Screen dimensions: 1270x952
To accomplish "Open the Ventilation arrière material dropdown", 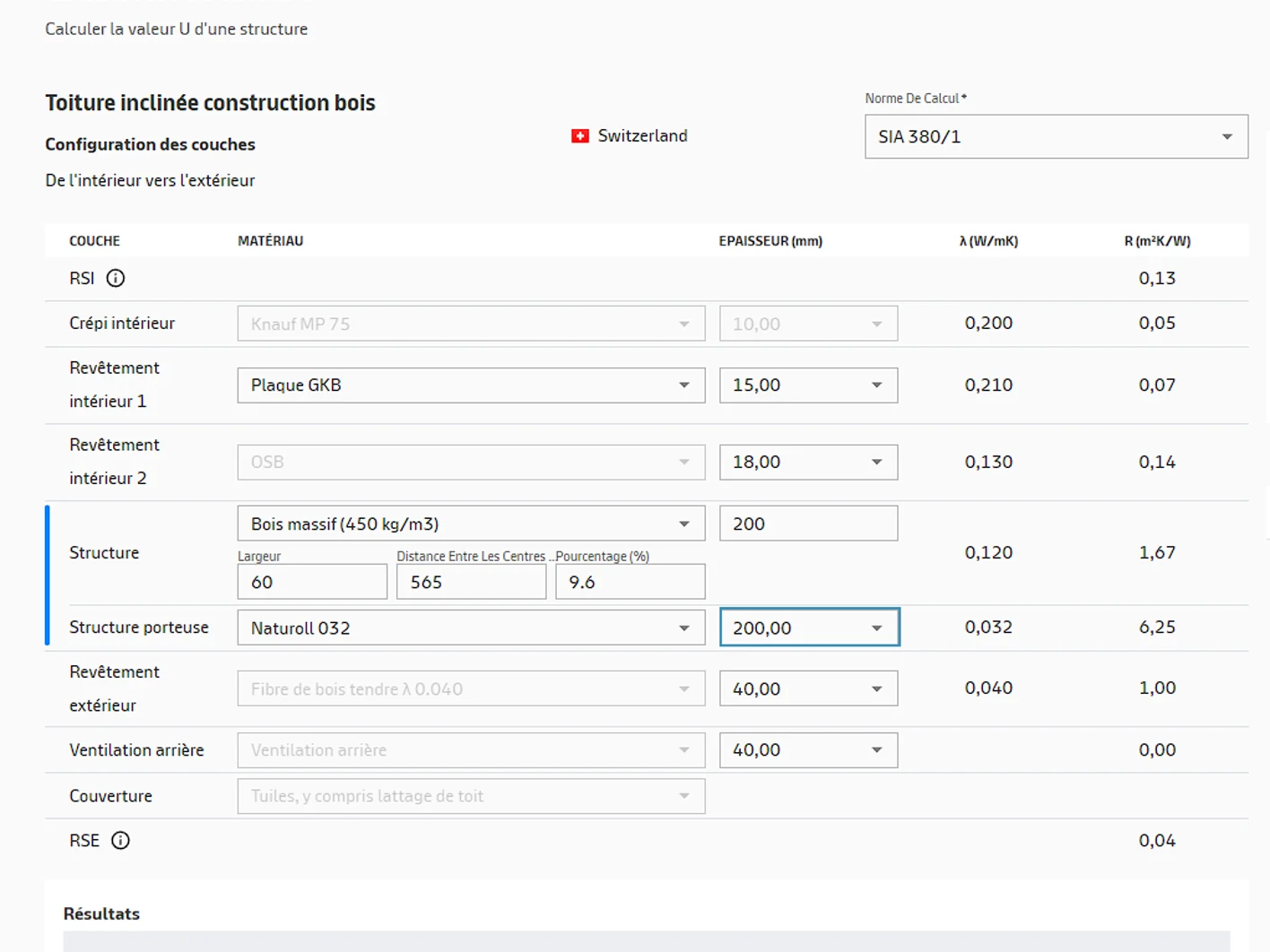I will (471, 749).
